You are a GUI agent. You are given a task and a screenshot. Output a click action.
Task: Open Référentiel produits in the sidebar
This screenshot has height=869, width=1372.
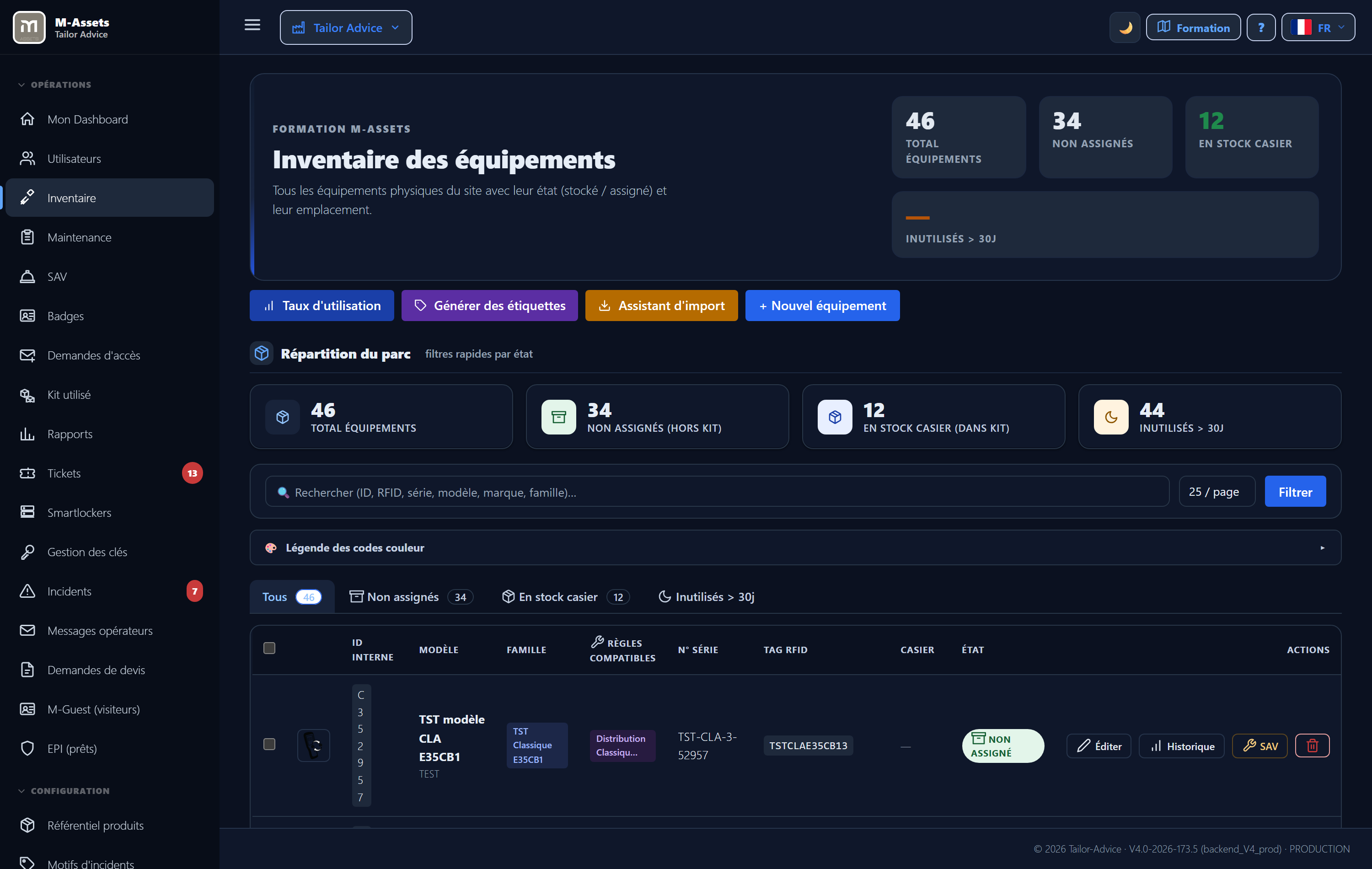click(x=109, y=825)
